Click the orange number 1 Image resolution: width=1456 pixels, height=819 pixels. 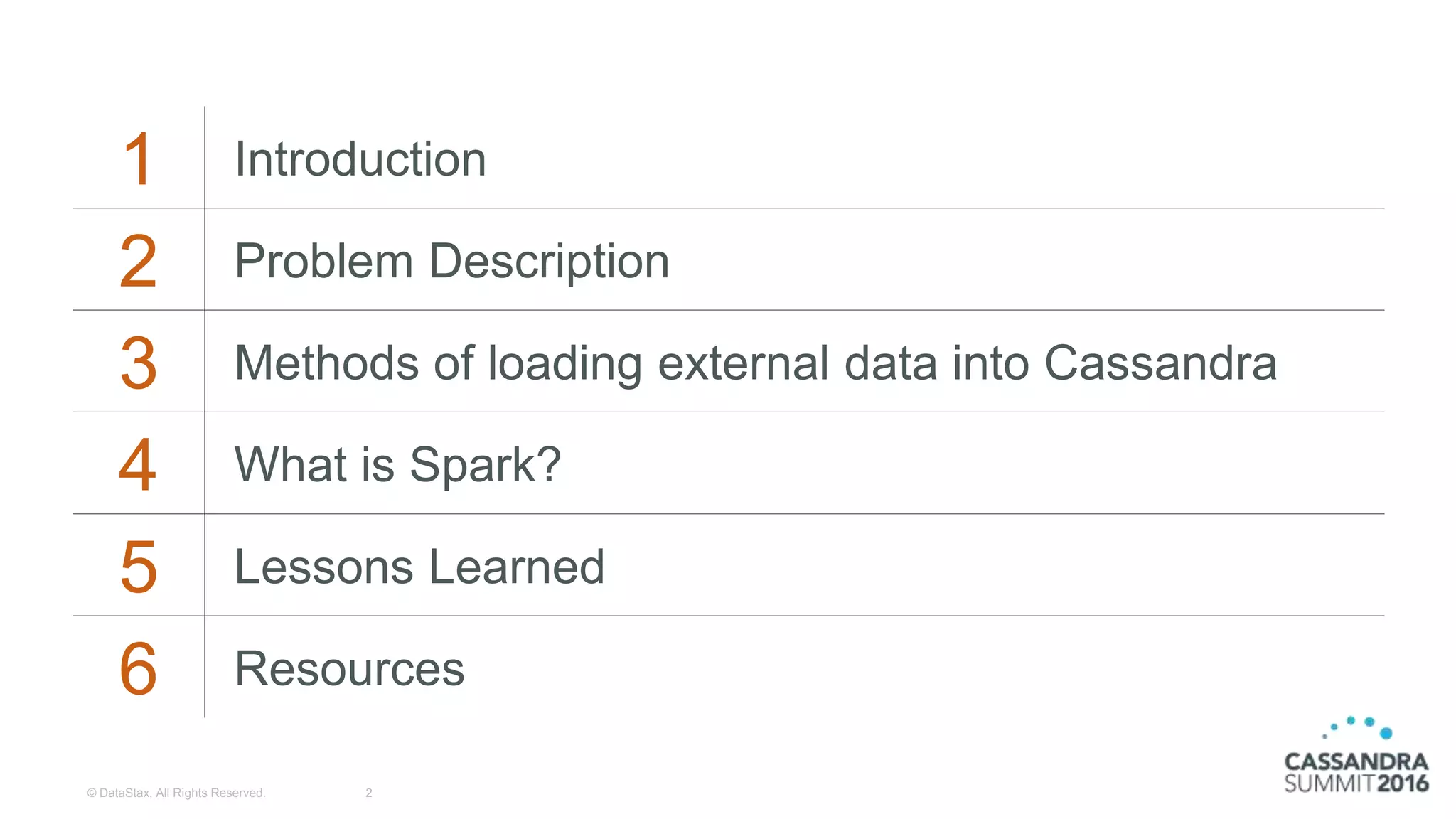(138, 159)
